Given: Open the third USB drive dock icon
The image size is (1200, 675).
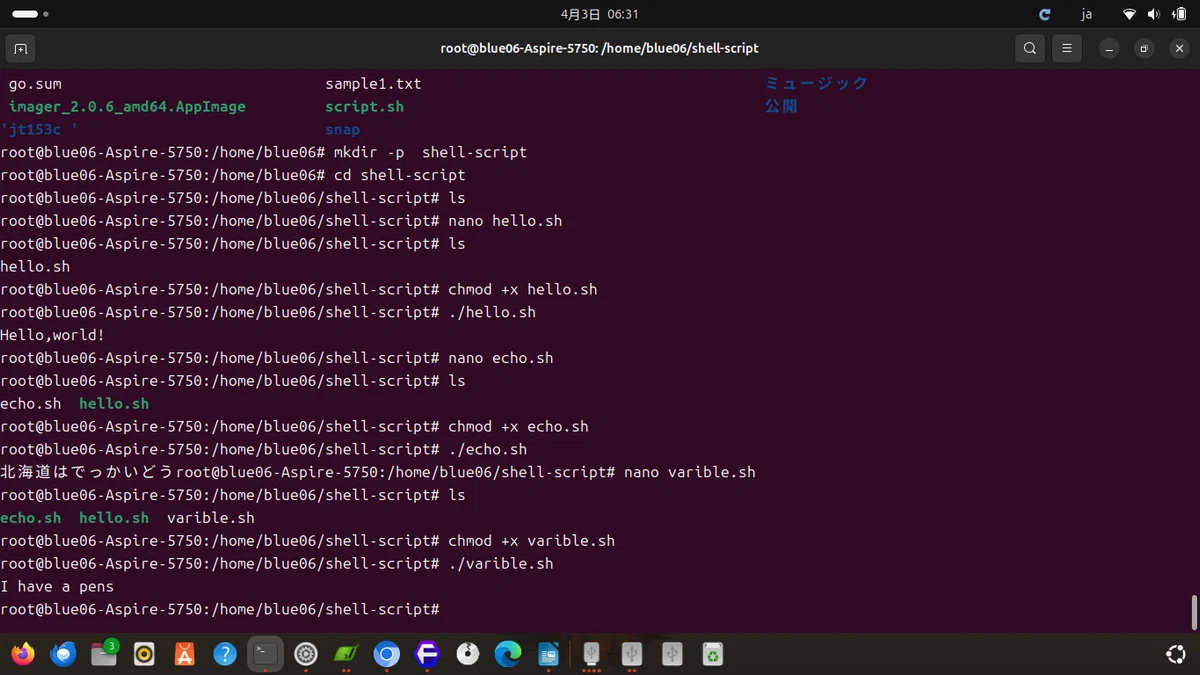Looking at the screenshot, I should [x=672, y=654].
